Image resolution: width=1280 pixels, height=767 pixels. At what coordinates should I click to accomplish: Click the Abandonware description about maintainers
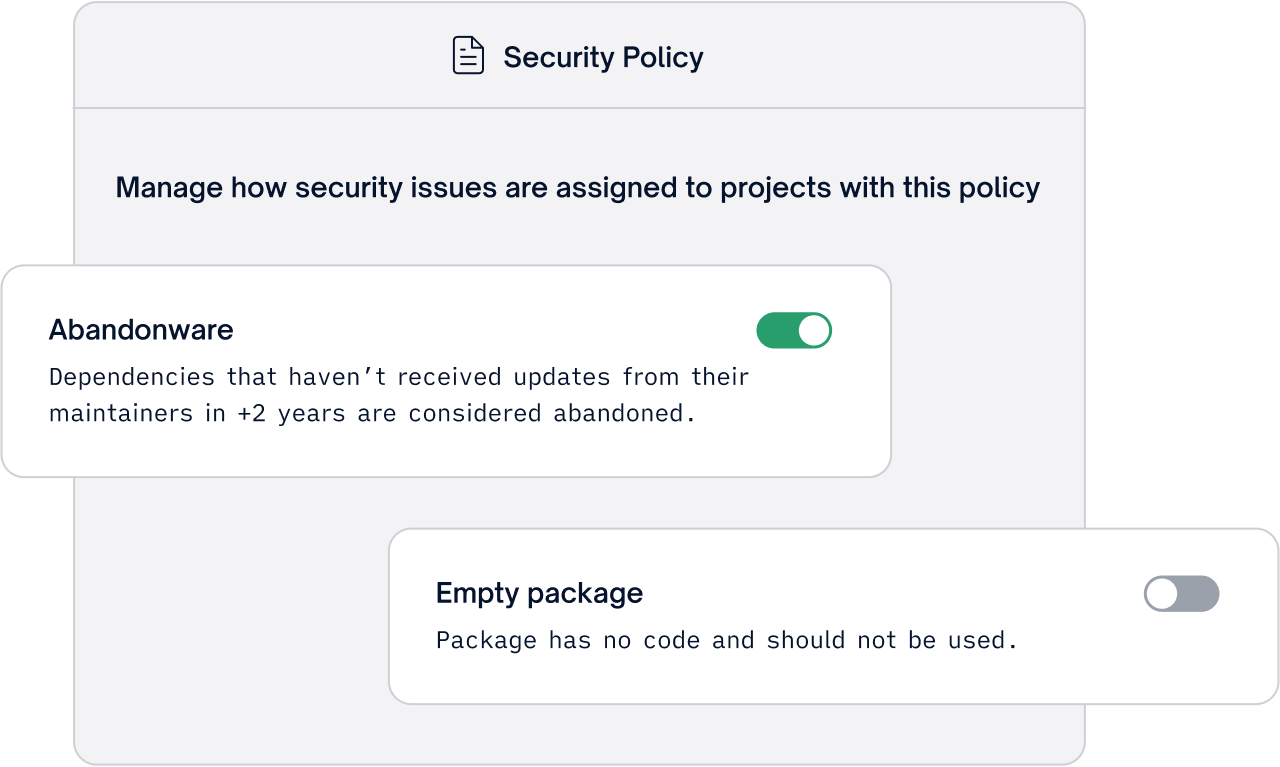(x=399, y=395)
